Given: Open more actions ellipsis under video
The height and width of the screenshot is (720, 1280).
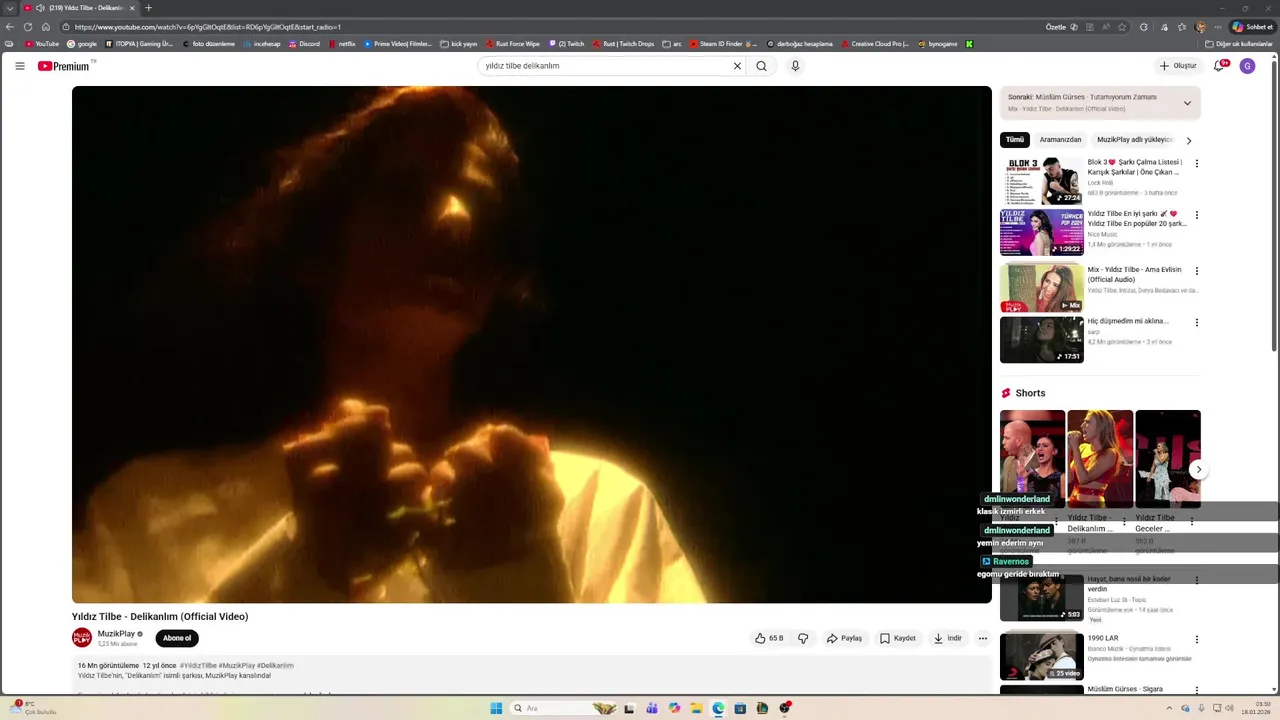Looking at the screenshot, I should click(983, 638).
